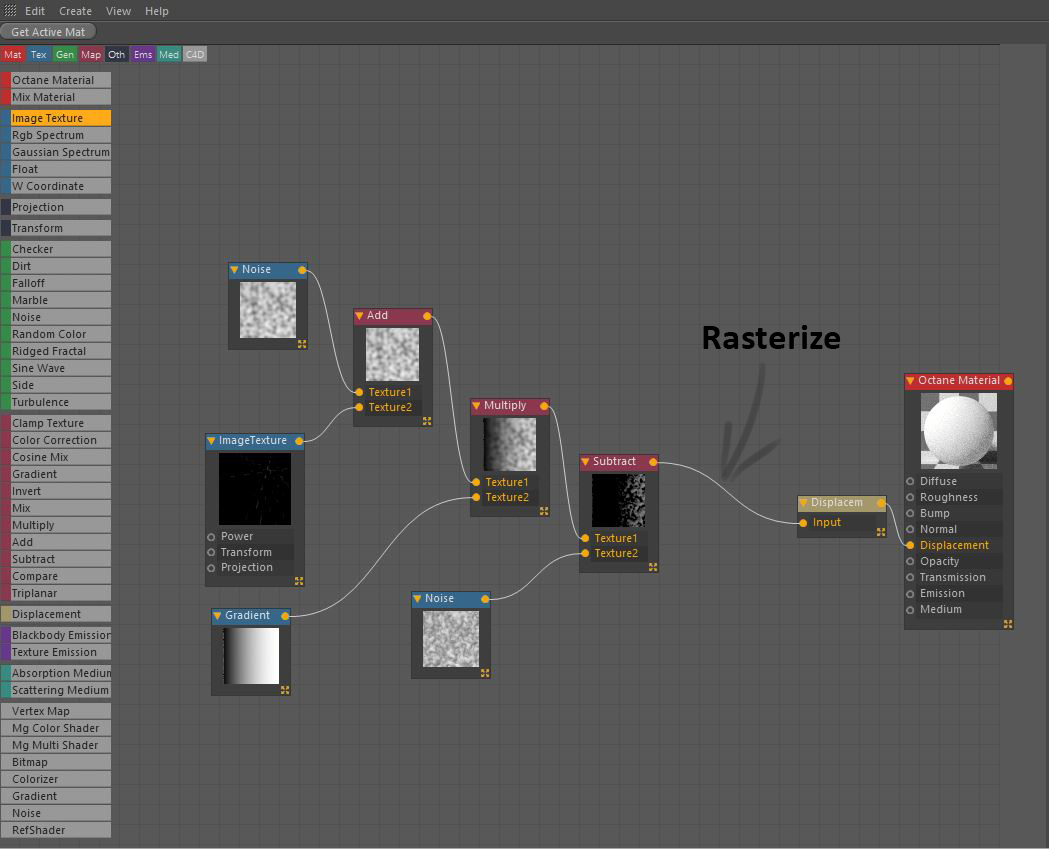The image size is (1049, 849).
Task: Collapse the Multiply node
Action: click(476, 405)
